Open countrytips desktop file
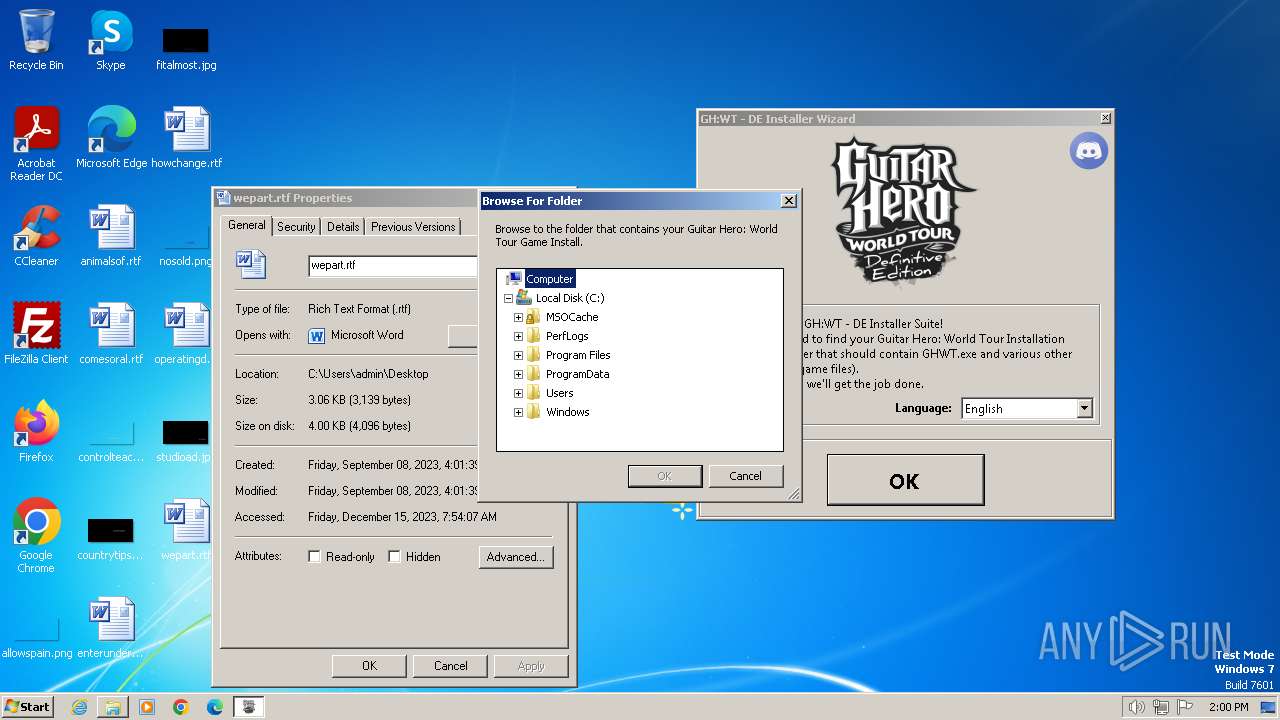The width and height of the screenshot is (1280, 720). (x=111, y=538)
